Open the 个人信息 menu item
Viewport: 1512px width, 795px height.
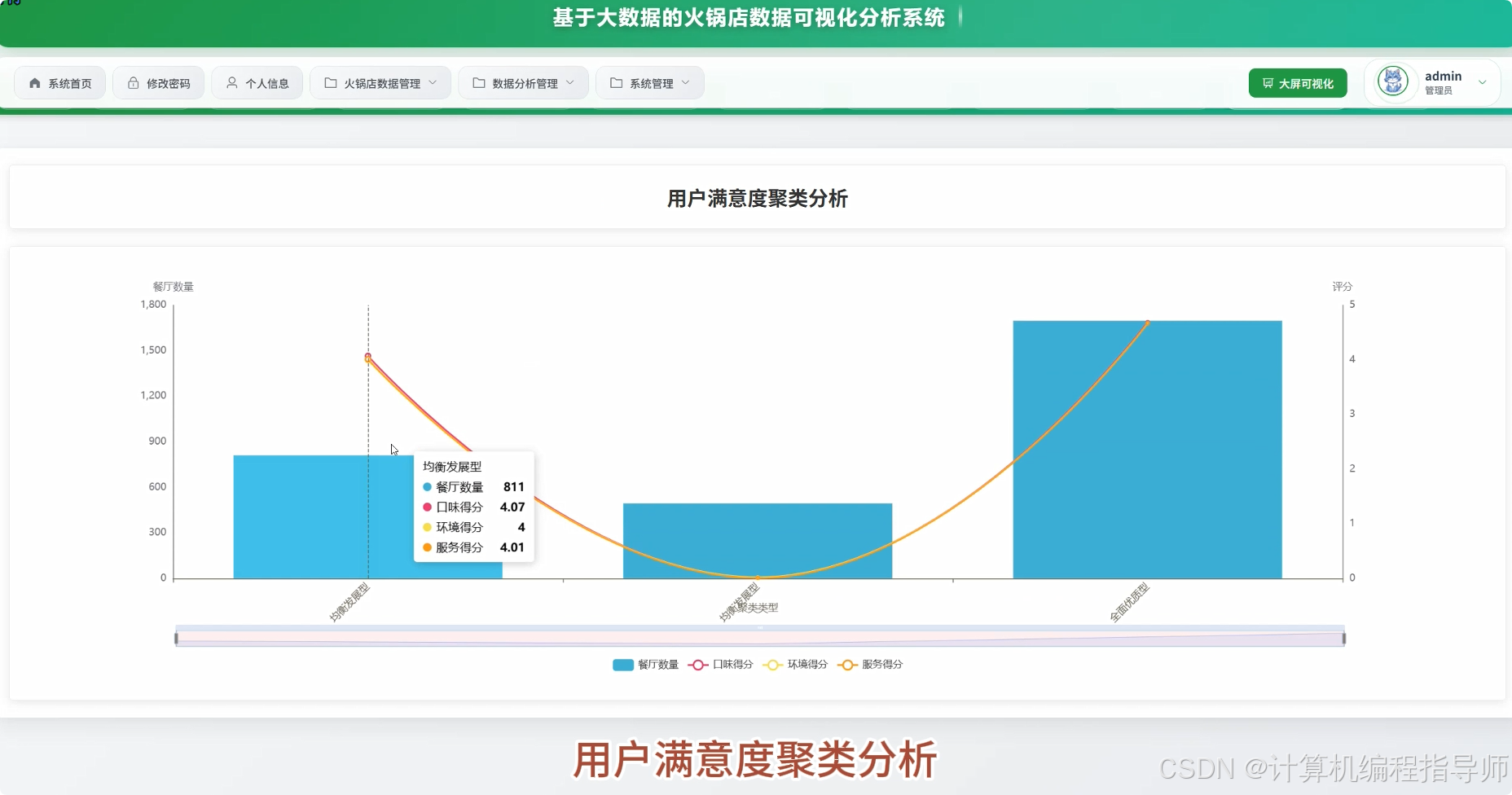point(257,83)
